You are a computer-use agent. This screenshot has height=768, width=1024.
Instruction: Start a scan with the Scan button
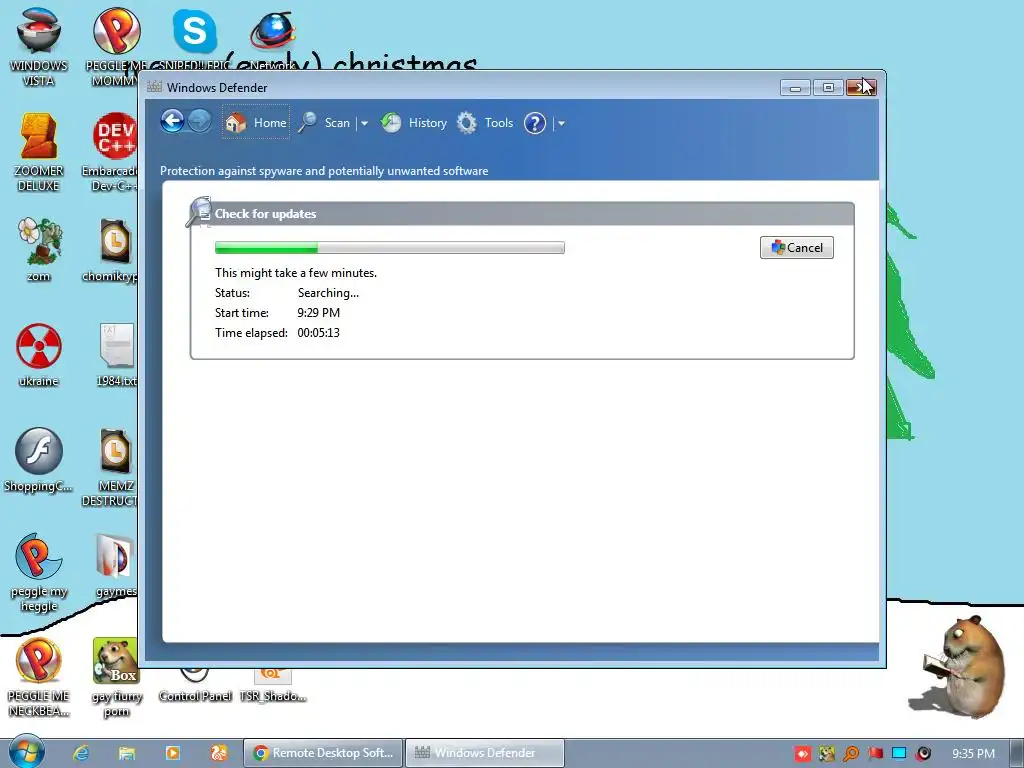click(325, 122)
